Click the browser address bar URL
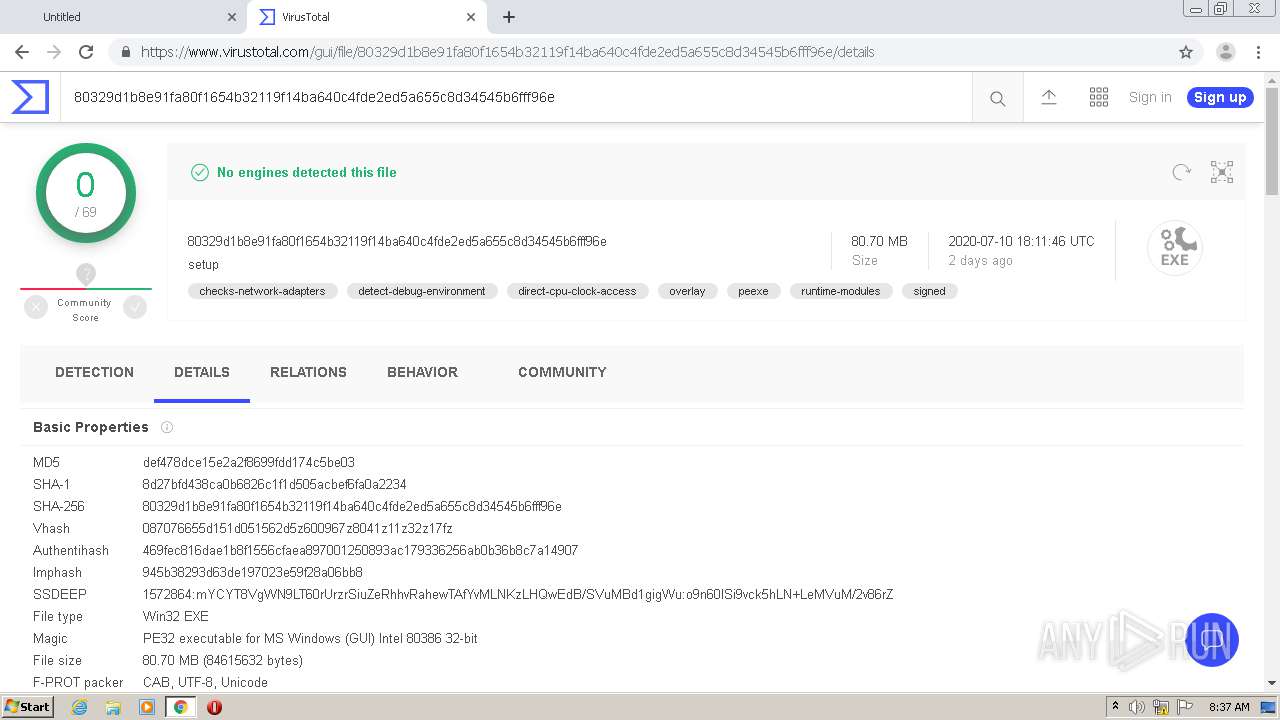 pyautogui.click(x=507, y=52)
